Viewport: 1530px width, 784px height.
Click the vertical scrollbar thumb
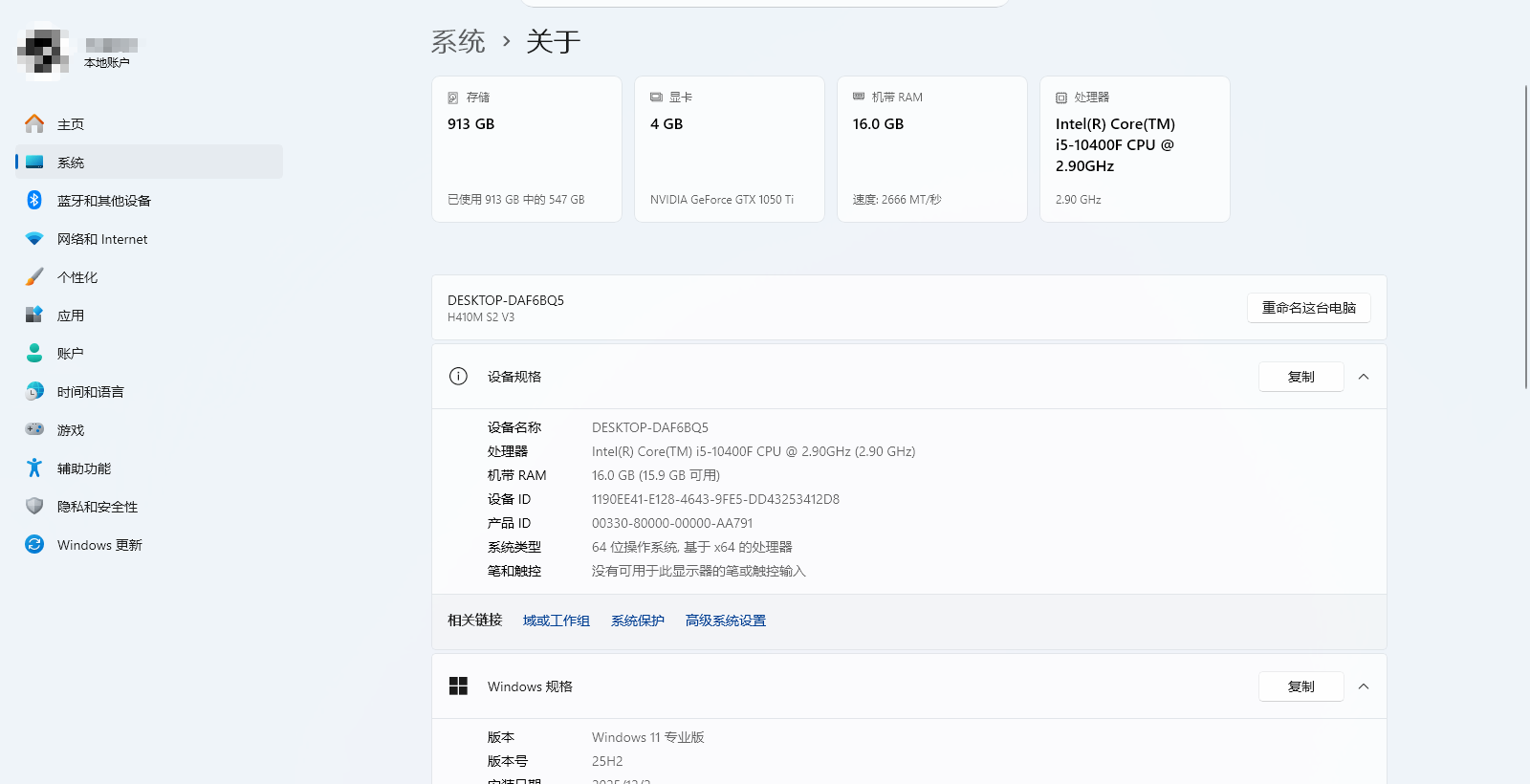(1526, 236)
